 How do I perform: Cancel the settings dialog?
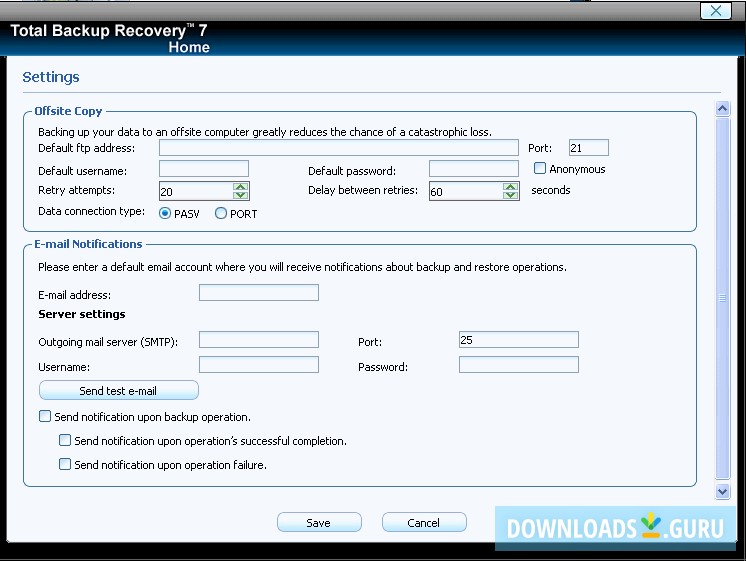[x=424, y=522]
